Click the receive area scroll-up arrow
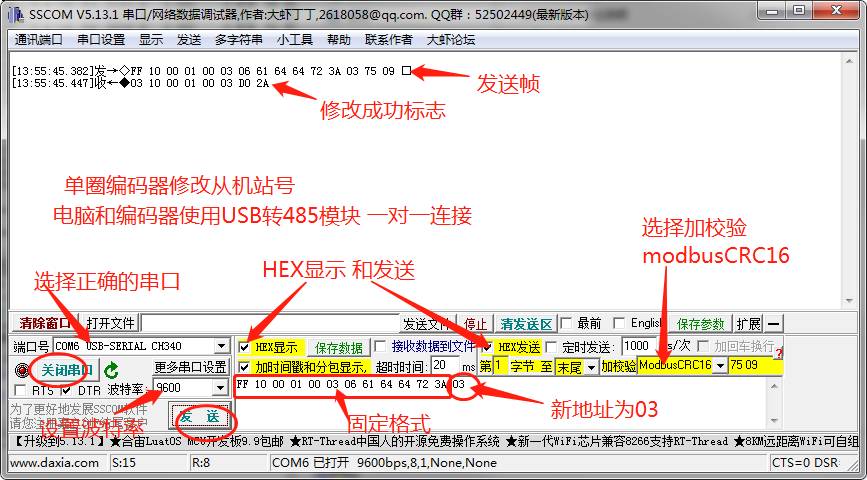 (850, 61)
